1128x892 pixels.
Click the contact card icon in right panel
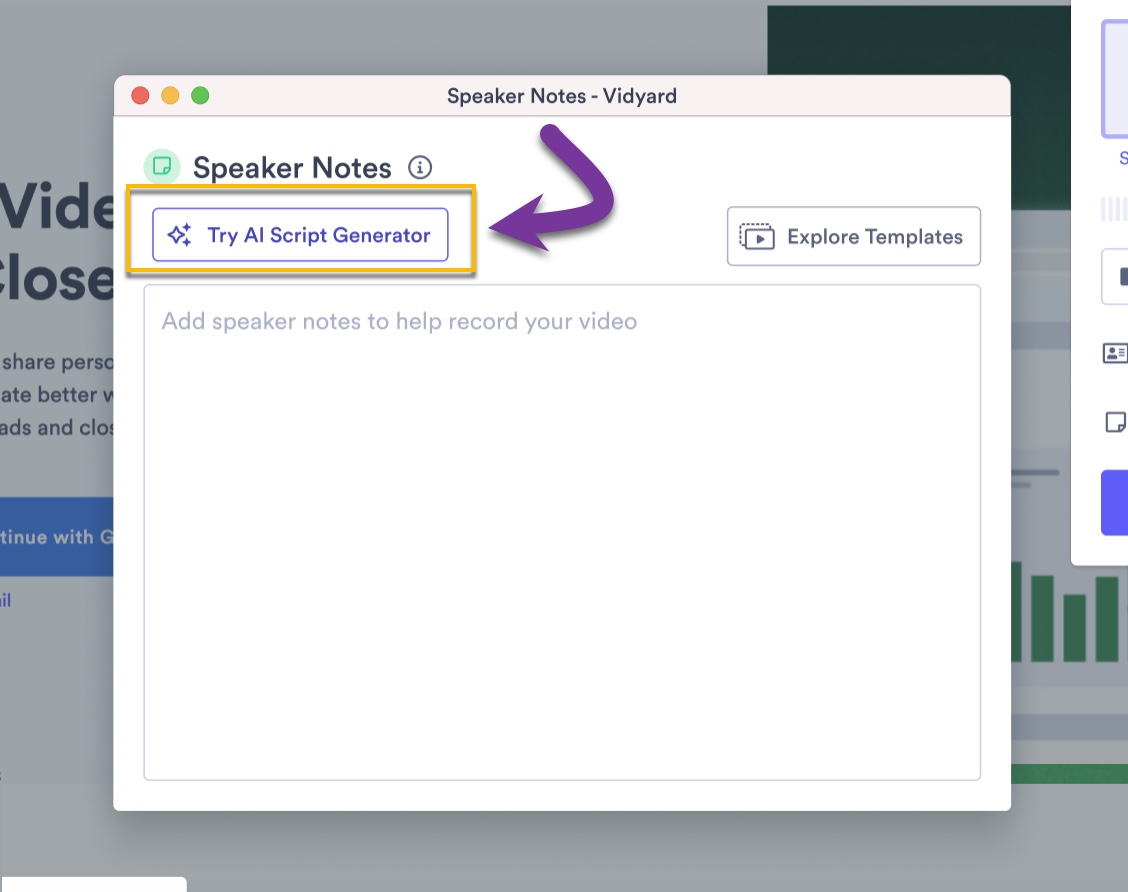pos(1114,353)
